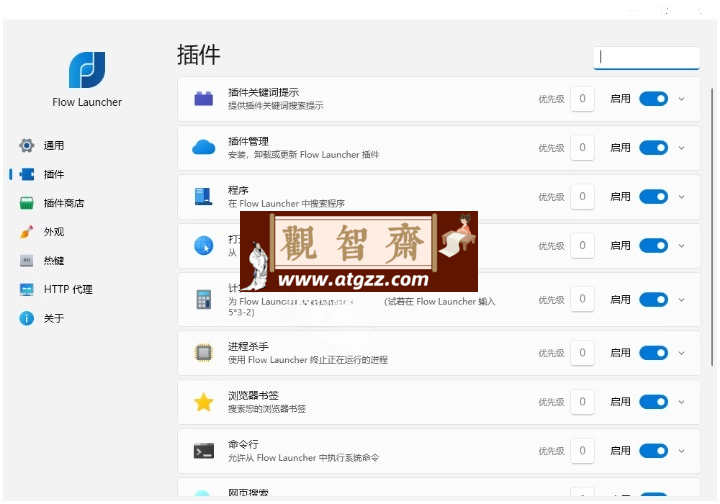Screen dimensions: 720x504
Task: Click the 程序 plugin title
Action: [x=238, y=190]
